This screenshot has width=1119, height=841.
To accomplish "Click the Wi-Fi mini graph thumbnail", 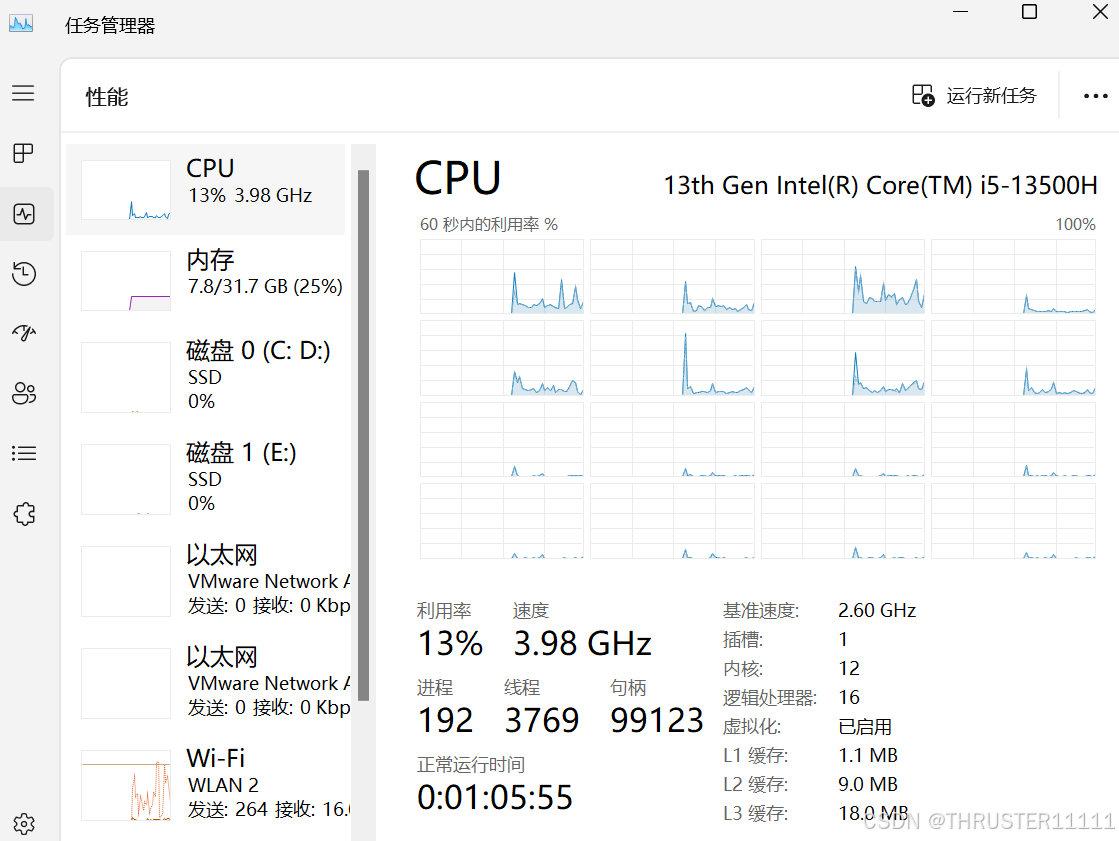I will click(x=126, y=785).
